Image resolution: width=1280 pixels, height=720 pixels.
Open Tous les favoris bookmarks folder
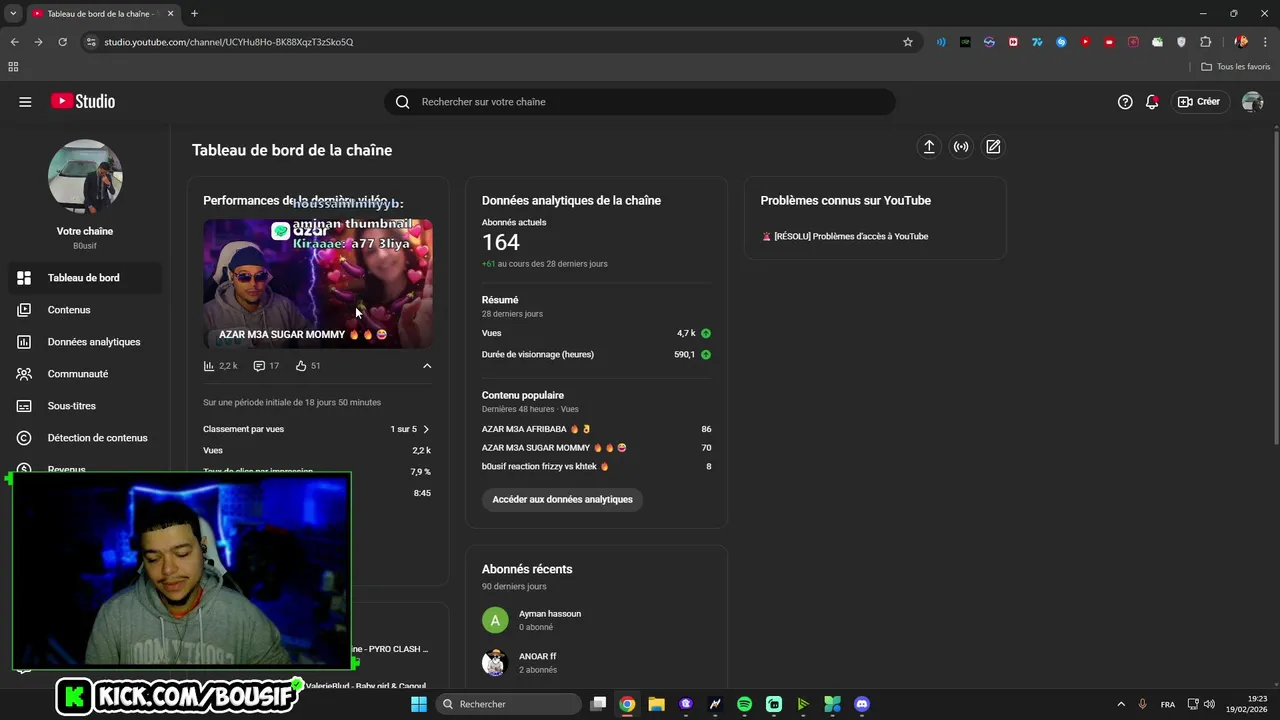[x=1236, y=67]
